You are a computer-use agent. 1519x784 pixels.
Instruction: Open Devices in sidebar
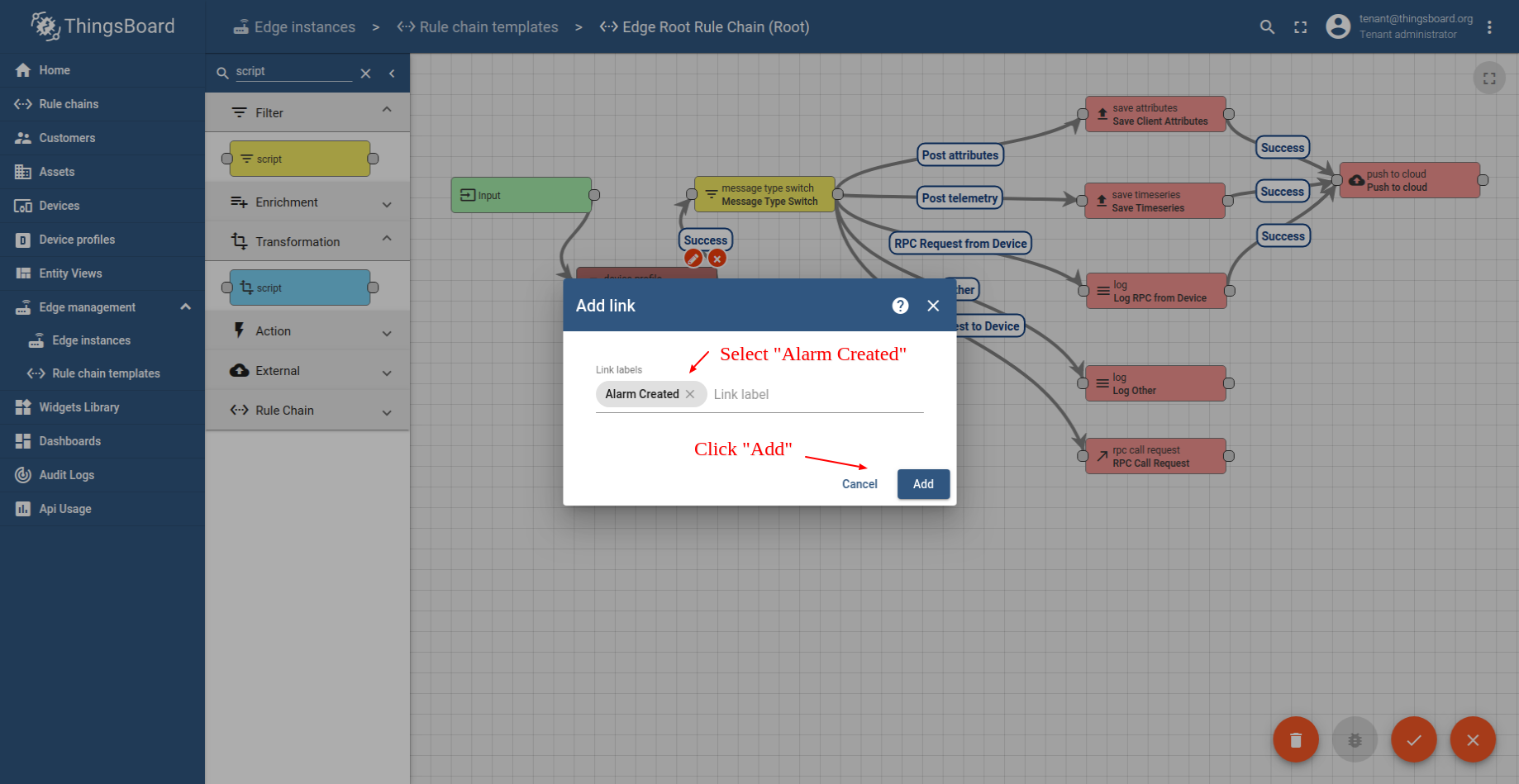pos(102,206)
